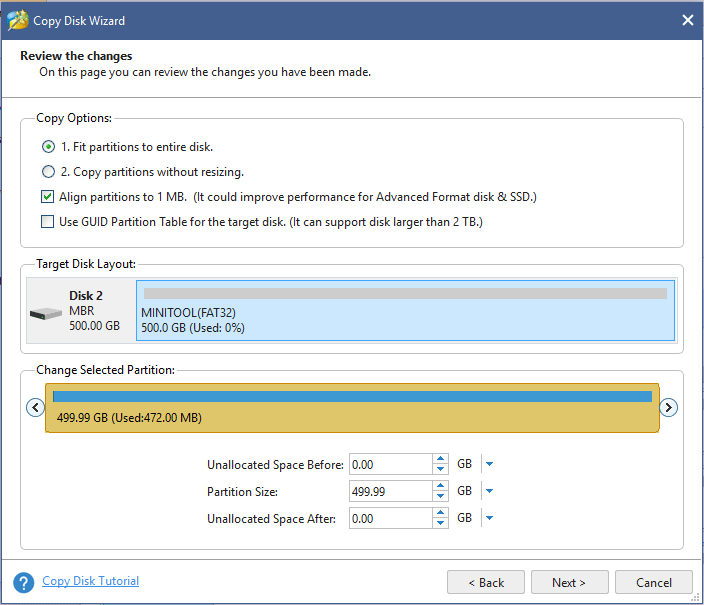
Task: Increase Unallocated Space Before with up arrow
Action: (x=440, y=459)
